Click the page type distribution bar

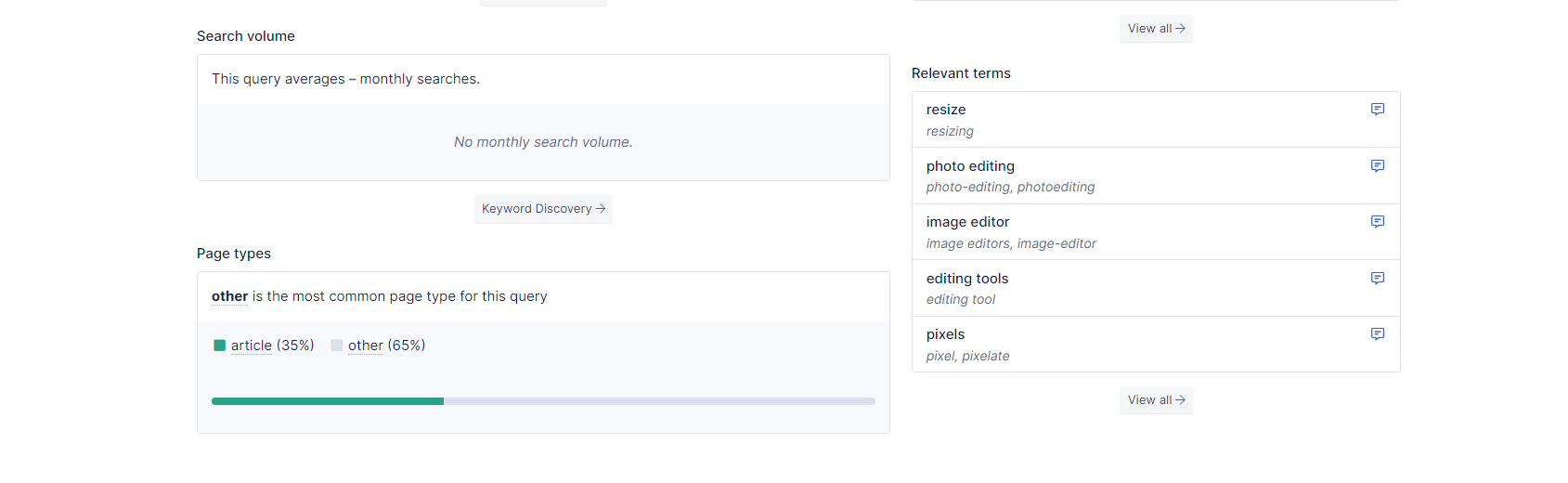pos(543,401)
